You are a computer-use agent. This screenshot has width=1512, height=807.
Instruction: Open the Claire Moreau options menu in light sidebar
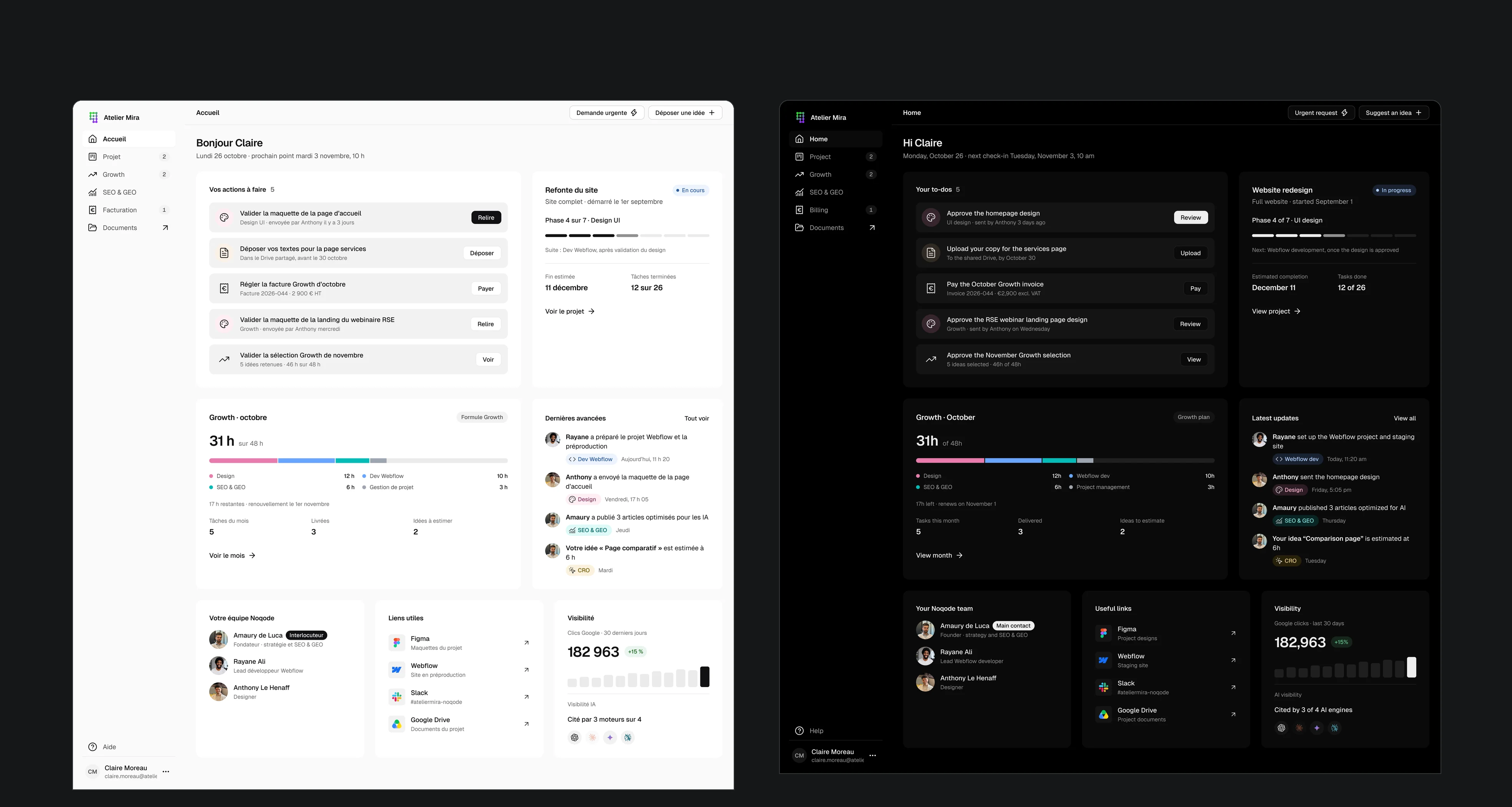click(166, 772)
